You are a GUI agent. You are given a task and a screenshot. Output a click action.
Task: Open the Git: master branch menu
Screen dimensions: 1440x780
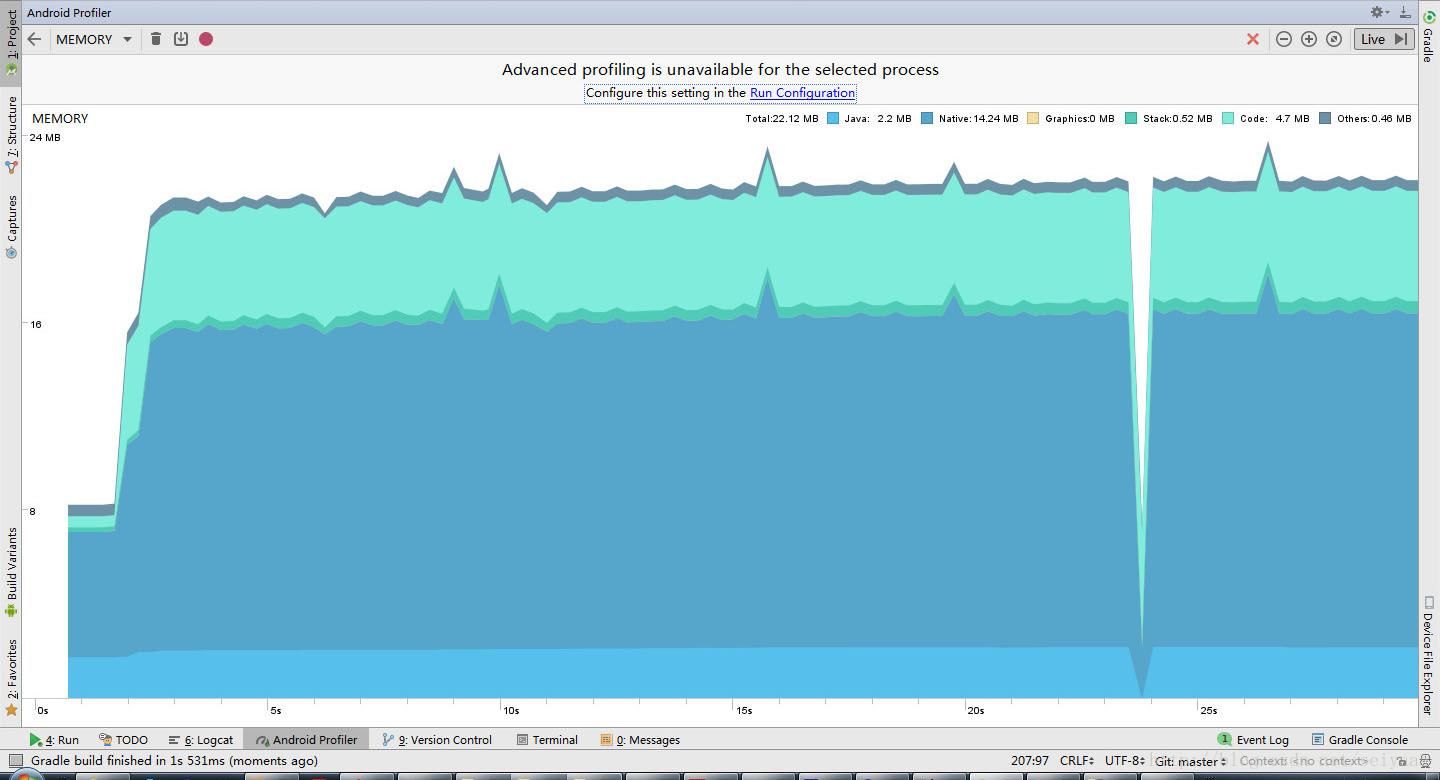(1190, 761)
